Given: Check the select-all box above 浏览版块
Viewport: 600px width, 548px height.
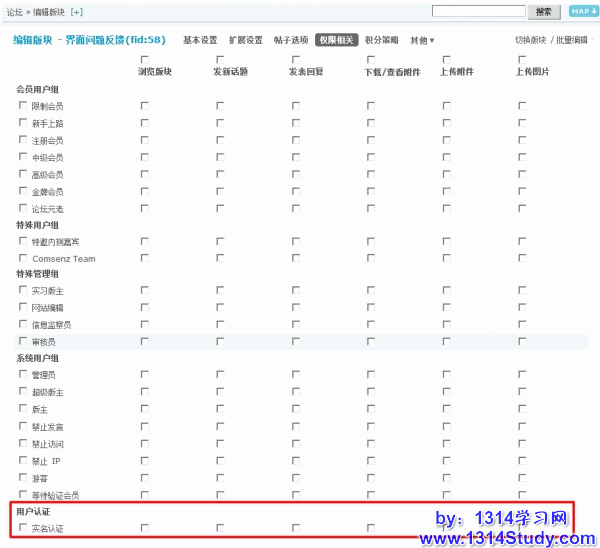Looking at the screenshot, I should (x=145, y=60).
